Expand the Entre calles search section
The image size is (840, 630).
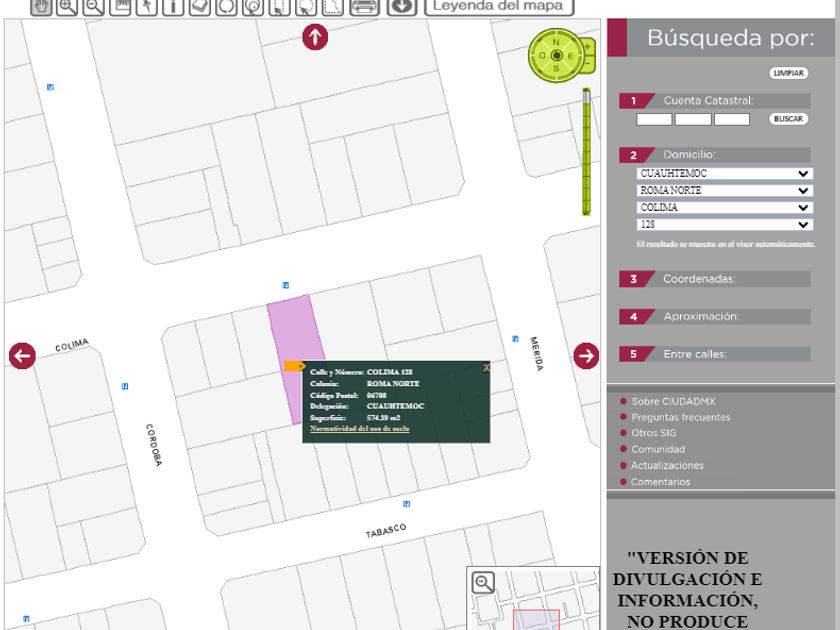[x=715, y=354]
